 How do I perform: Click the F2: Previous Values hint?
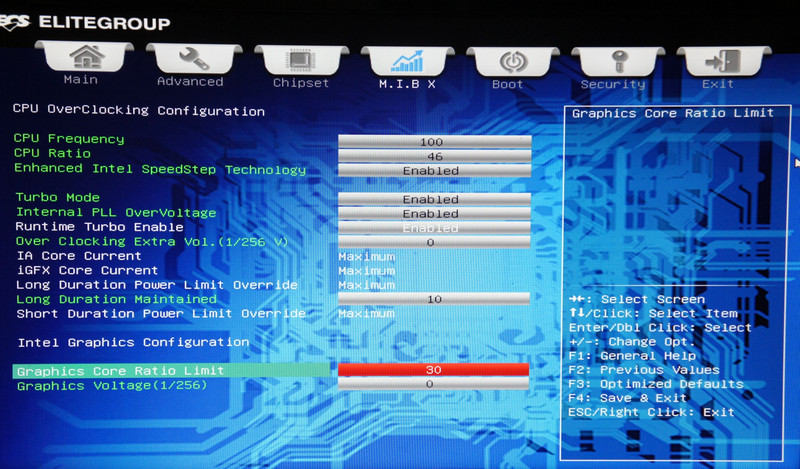(644, 369)
